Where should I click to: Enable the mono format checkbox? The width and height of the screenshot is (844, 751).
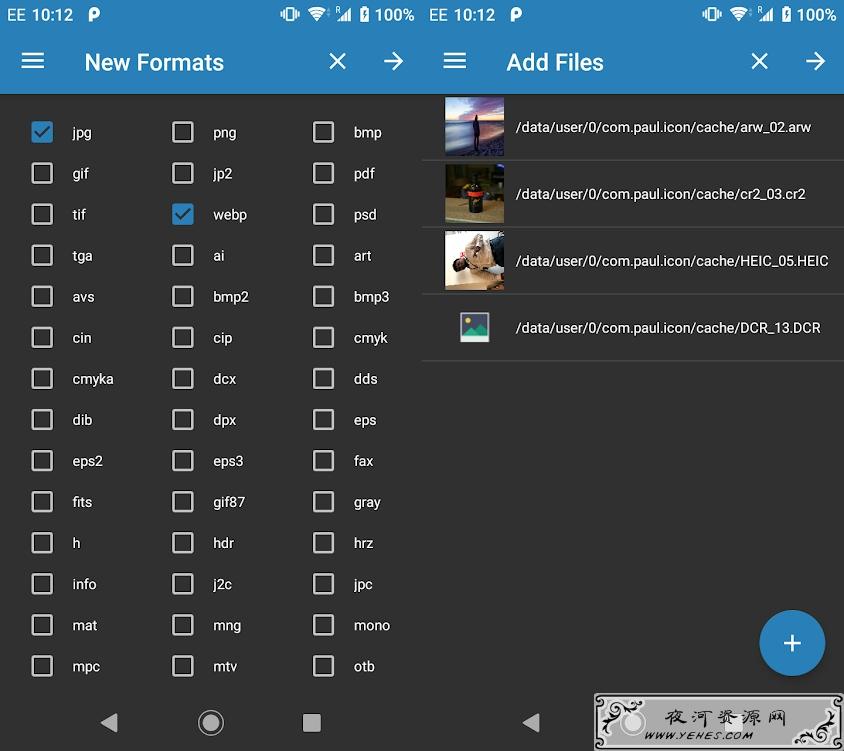pyautogui.click(x=323, y=625)
